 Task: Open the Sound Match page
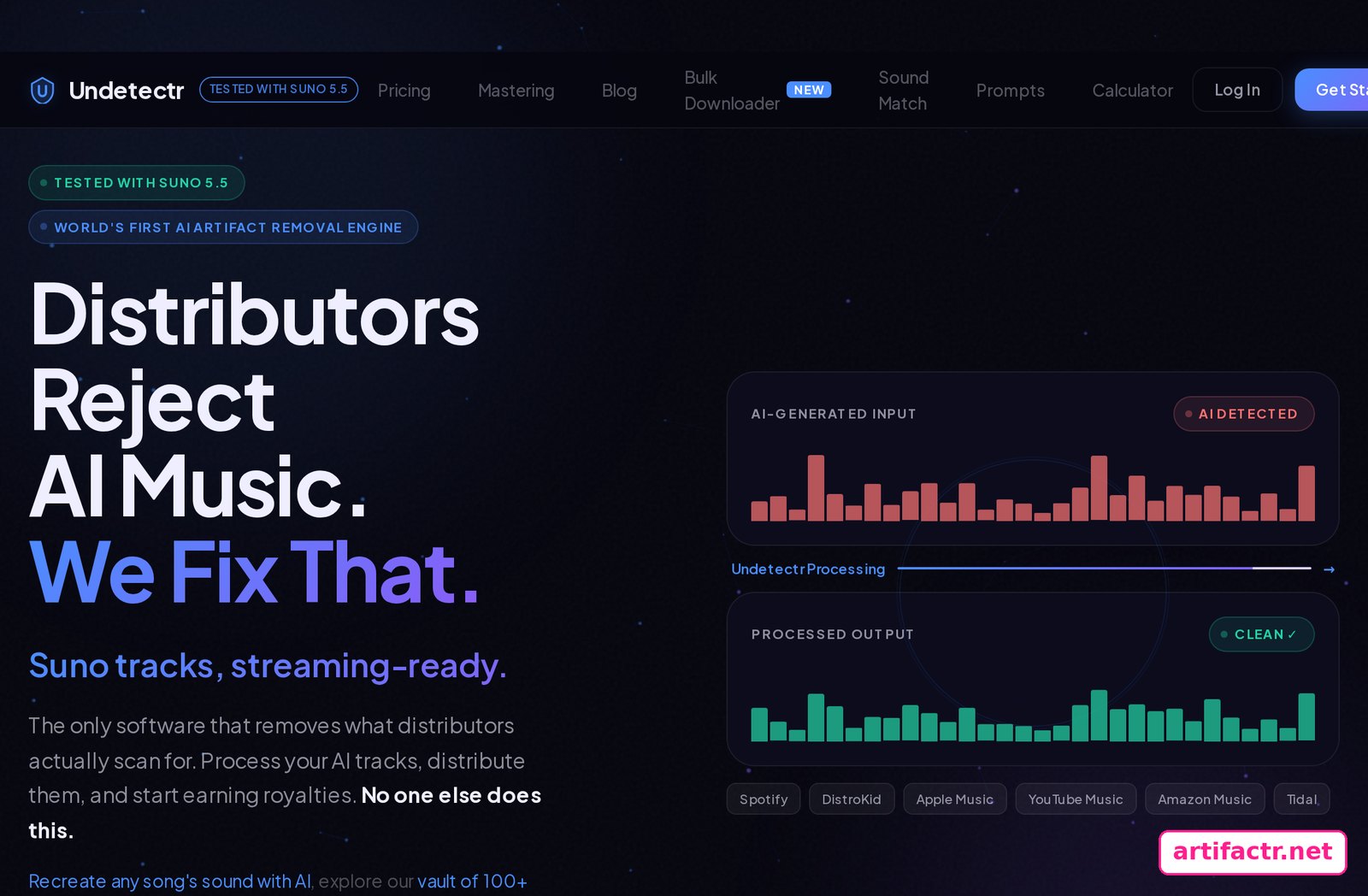(903, 90)
